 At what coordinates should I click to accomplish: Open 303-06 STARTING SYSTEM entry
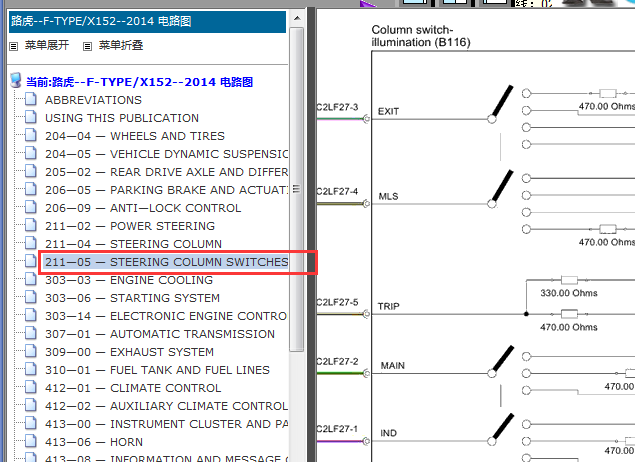point(132,298)
